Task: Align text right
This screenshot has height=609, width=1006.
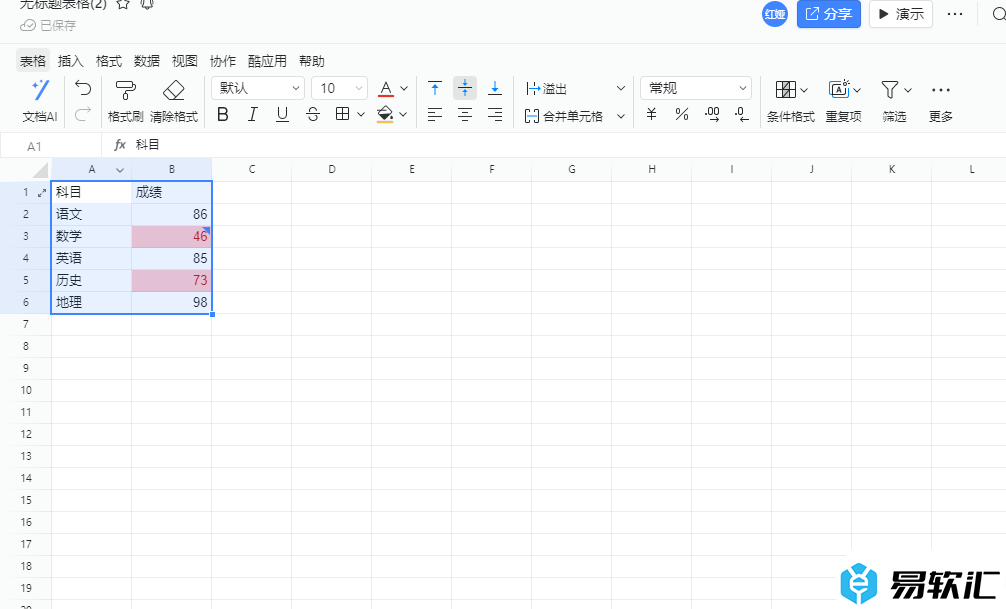Action: coord(495,115)
